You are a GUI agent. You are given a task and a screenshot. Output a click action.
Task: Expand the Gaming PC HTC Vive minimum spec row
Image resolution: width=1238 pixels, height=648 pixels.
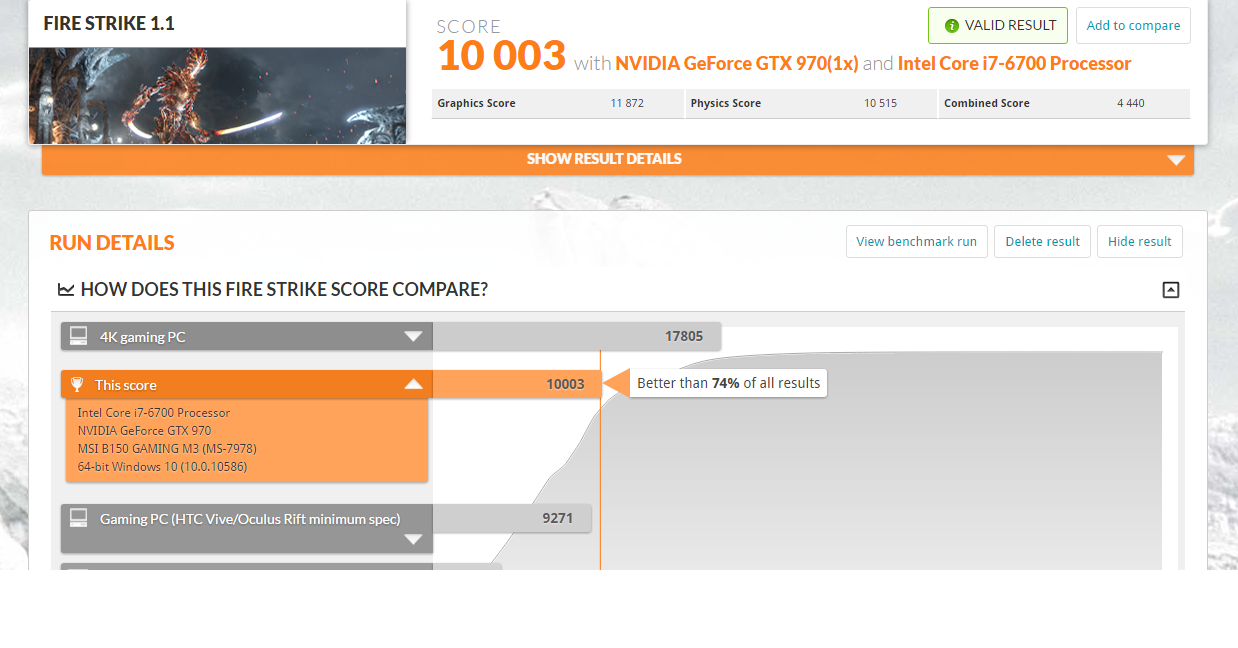pyautogui.click(x=413, y=540)
